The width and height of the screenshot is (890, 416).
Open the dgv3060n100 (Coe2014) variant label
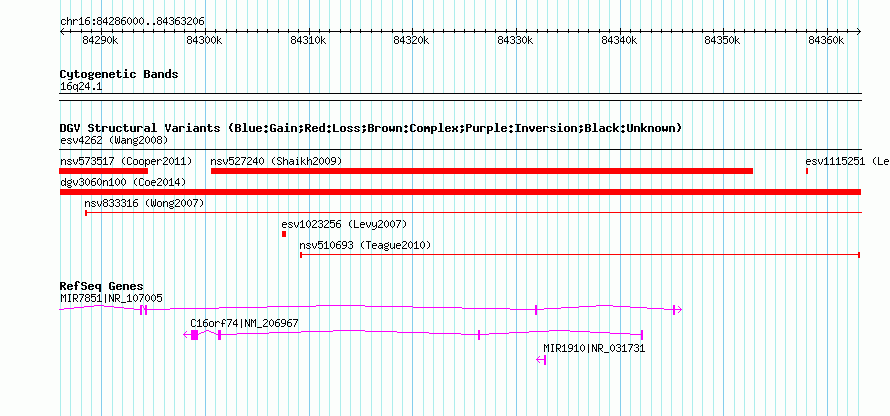pyautogui.click(x=123, y=182)
